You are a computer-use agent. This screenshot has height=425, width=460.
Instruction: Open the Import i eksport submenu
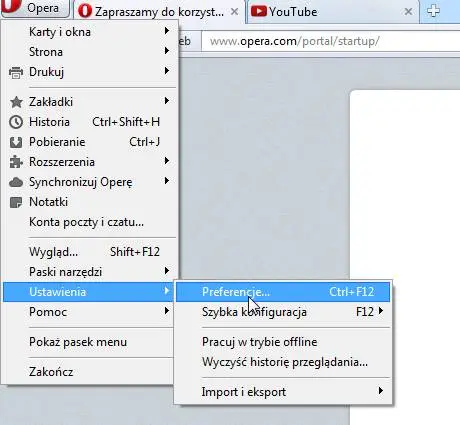pos(283,392)
